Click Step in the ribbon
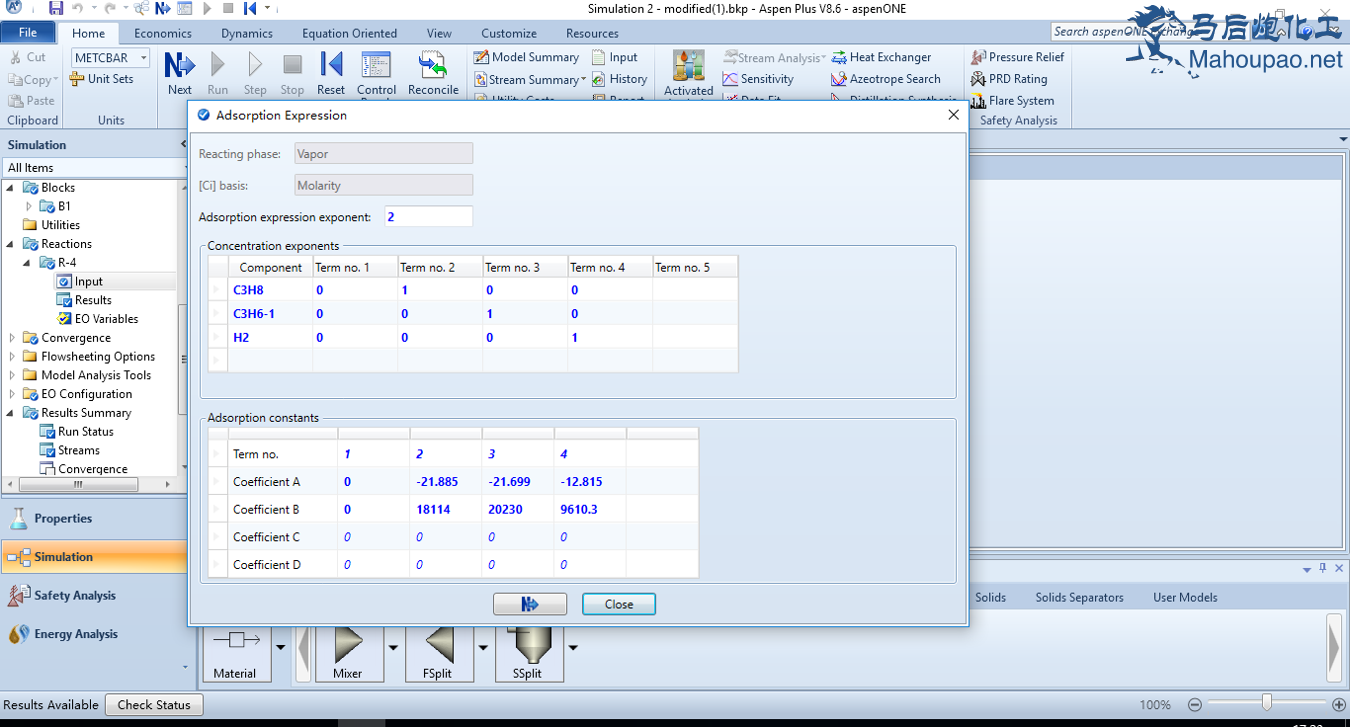Viewport: 1350px width, 727px height. (255, 73)
